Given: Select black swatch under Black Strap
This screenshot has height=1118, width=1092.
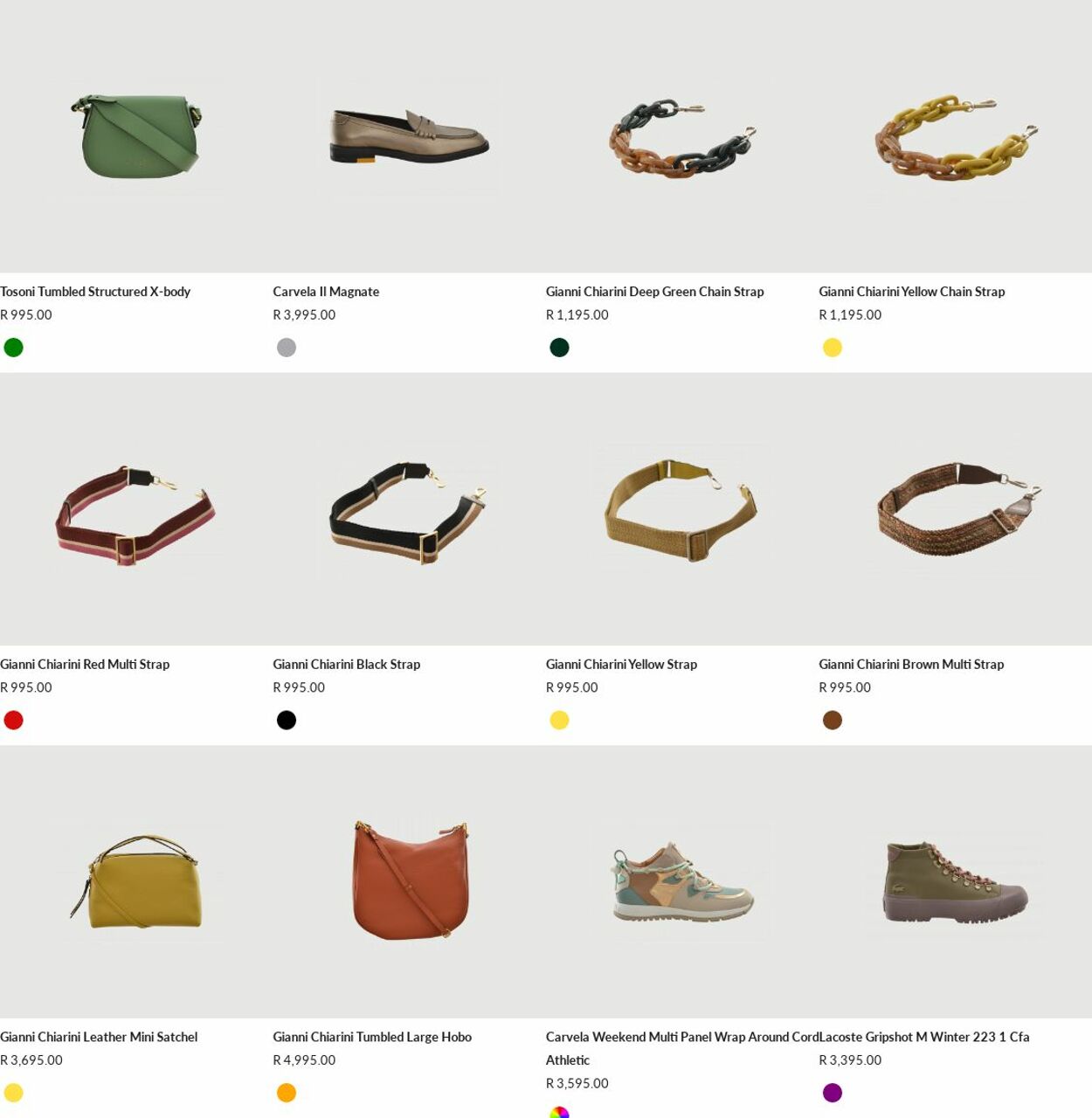Looking at the screenshot, I should click(287, 721).
